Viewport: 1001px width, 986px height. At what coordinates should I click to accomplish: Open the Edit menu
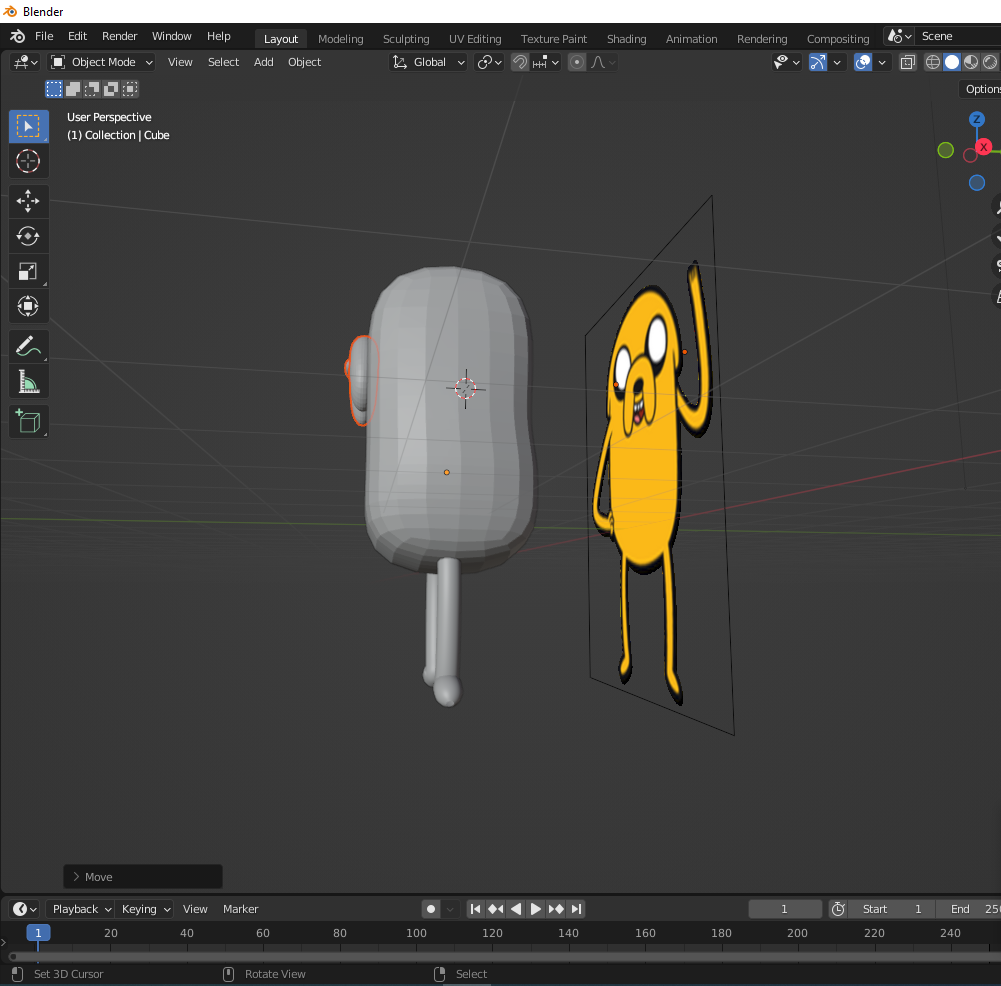77,36
